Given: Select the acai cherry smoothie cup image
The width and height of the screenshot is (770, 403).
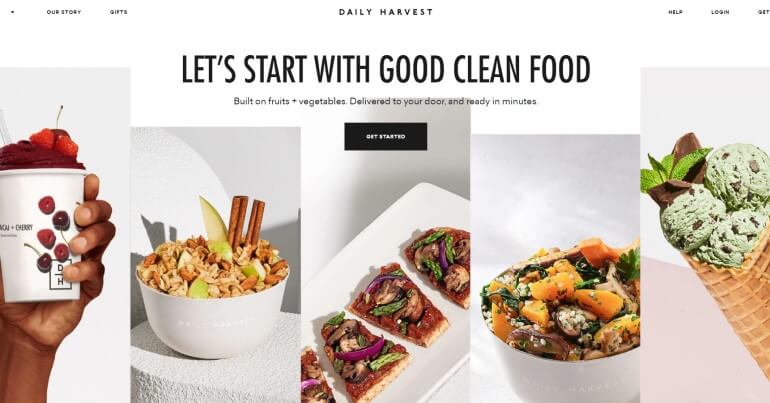Looking at the screenshot, I should (65, 235).
